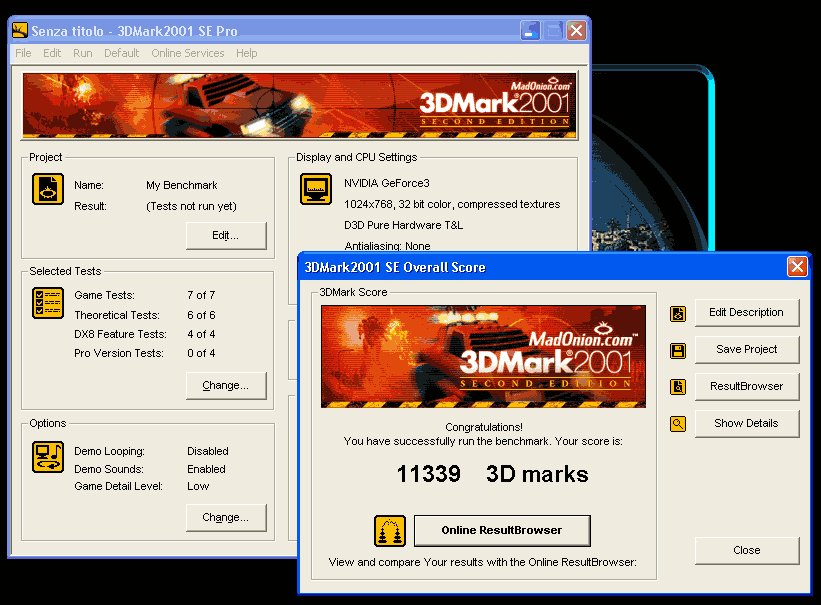Click the Theoretical Tests '6 of 6' value
821x605 pixels.
pos(201,315)
